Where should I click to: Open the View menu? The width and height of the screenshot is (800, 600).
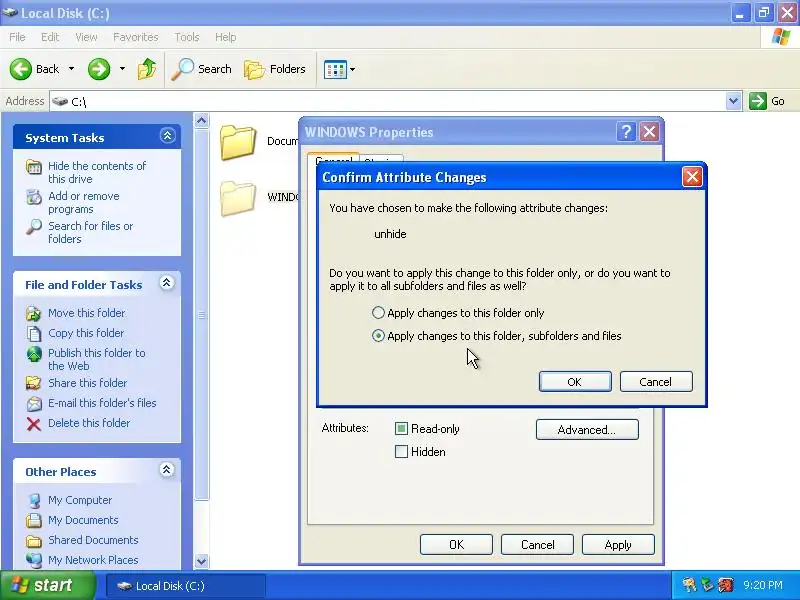pos(86,37)
